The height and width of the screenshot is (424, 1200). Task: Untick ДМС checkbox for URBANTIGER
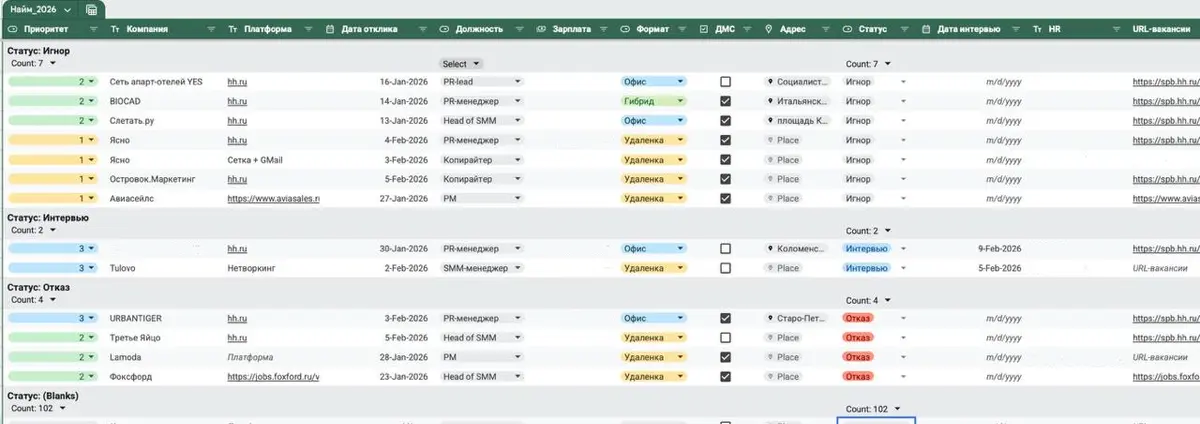pos(725,318)
